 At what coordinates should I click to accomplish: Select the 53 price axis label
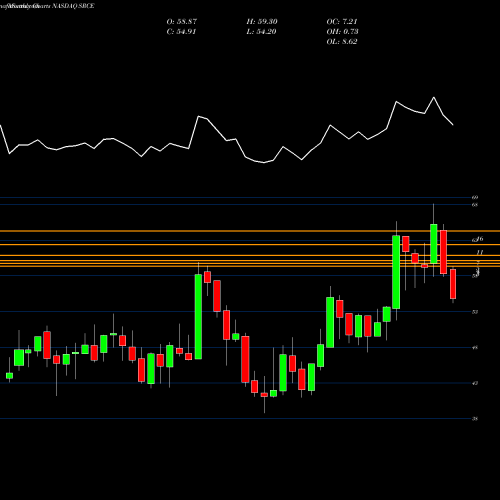click(x=475, y=312)
